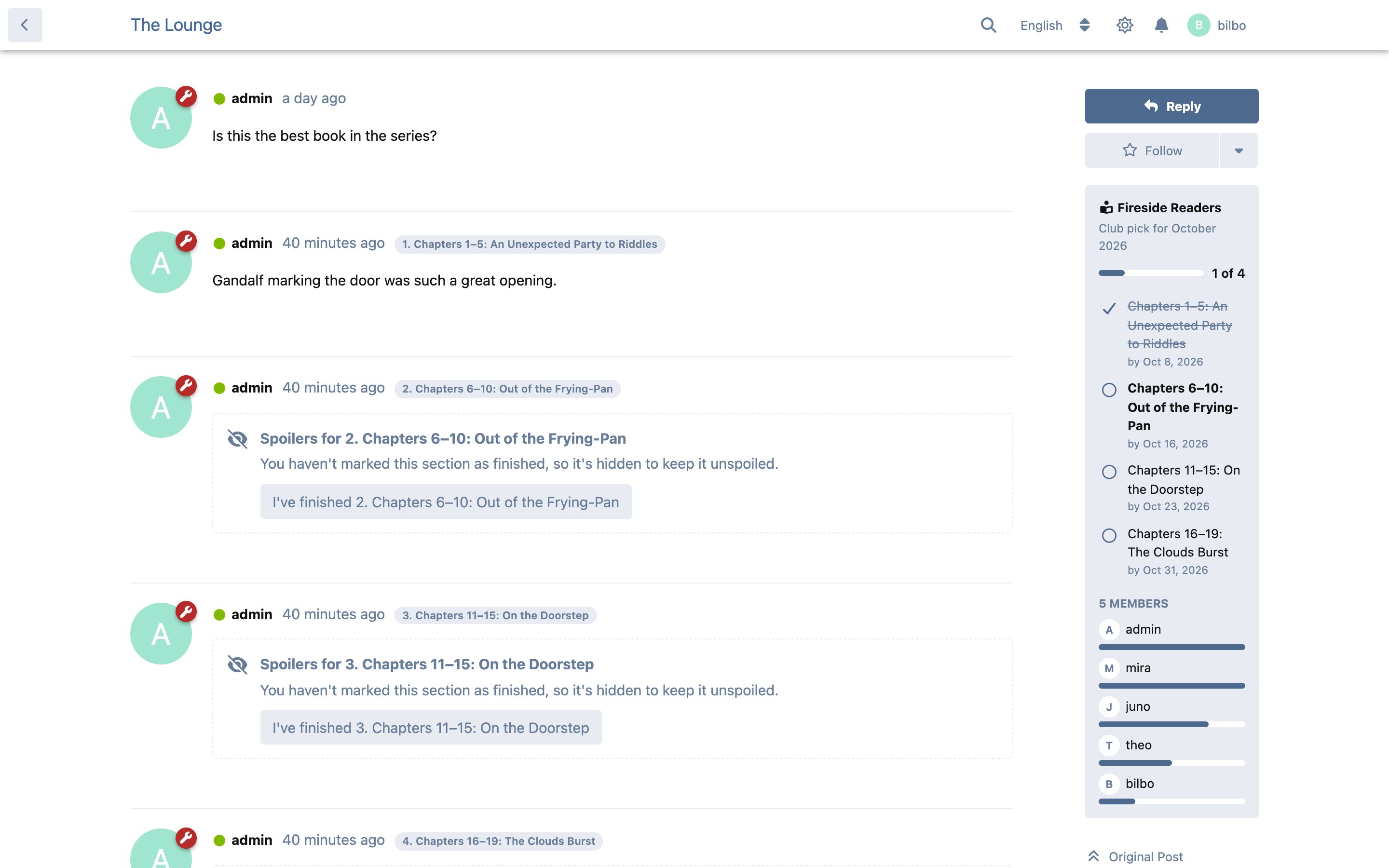Click the Fireside Readers heading
This screenshot has width=1389, height=868.
[x=1169, y=207]
